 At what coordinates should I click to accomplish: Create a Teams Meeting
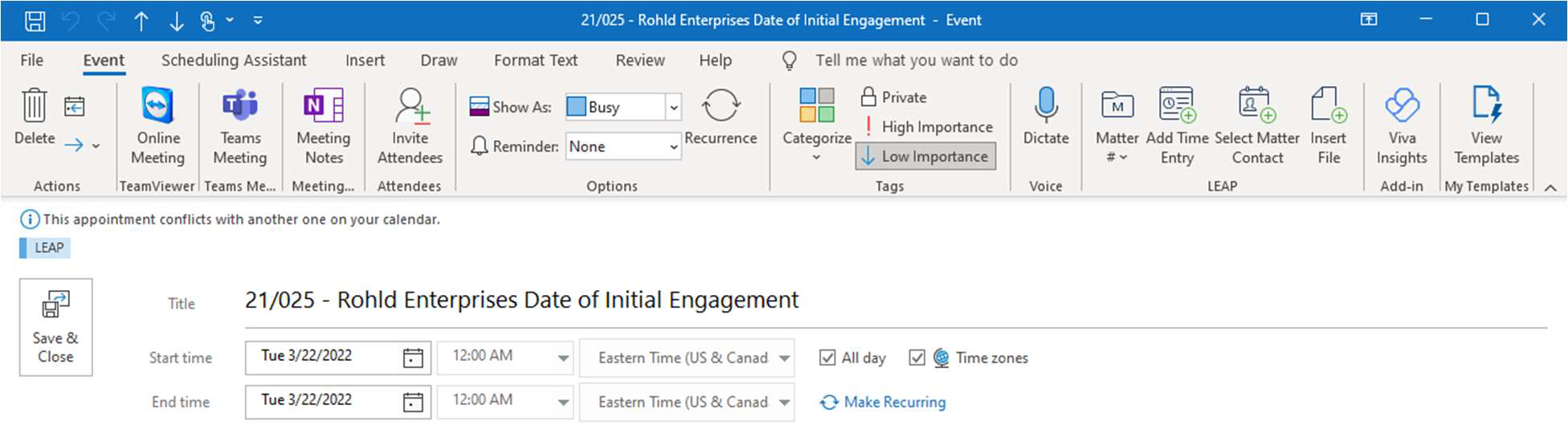(x=239, y=107)
